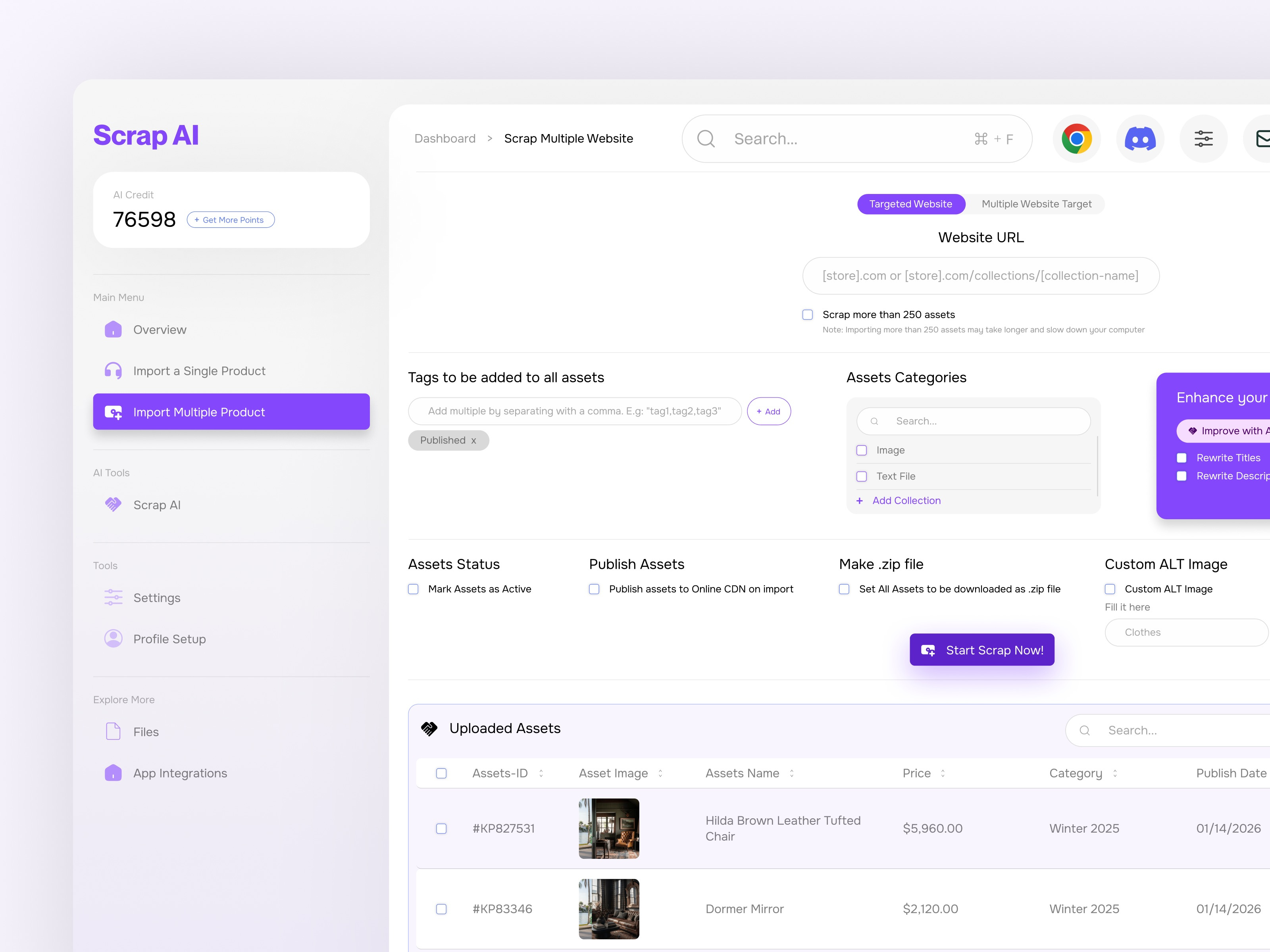Open the sliders filter settings icon
1270x952 pixels.
coord(1203,139)
